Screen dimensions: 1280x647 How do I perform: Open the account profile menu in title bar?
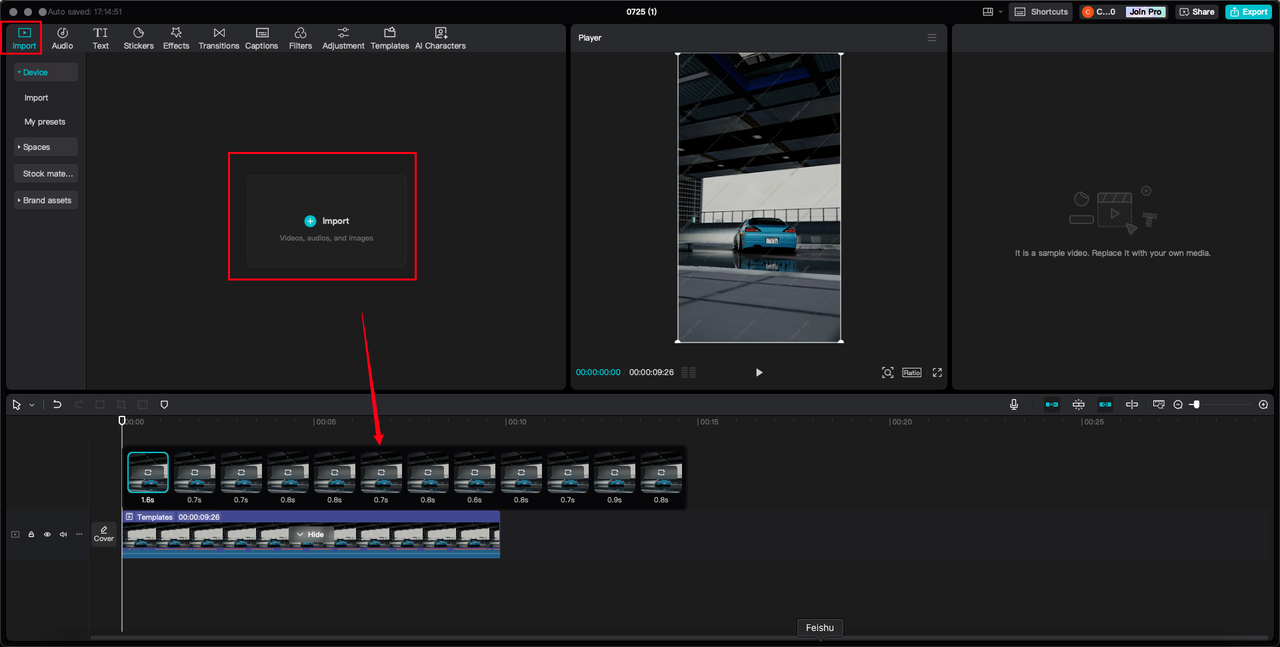pyautogui.click(x=1099, y=12)
